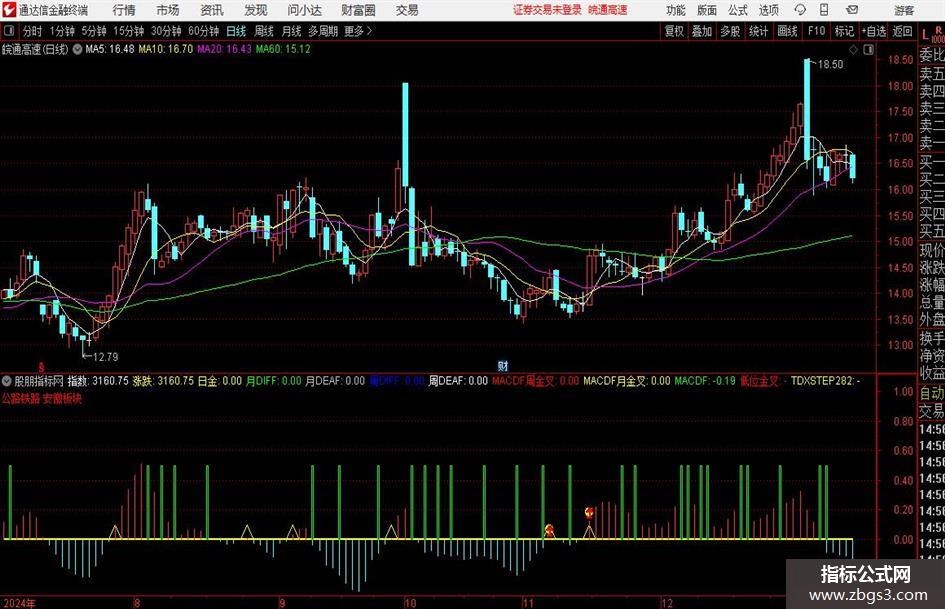Open the mobile phone icon
The width and height of the screenshot is (945, 609).
[x=824, y=10]
